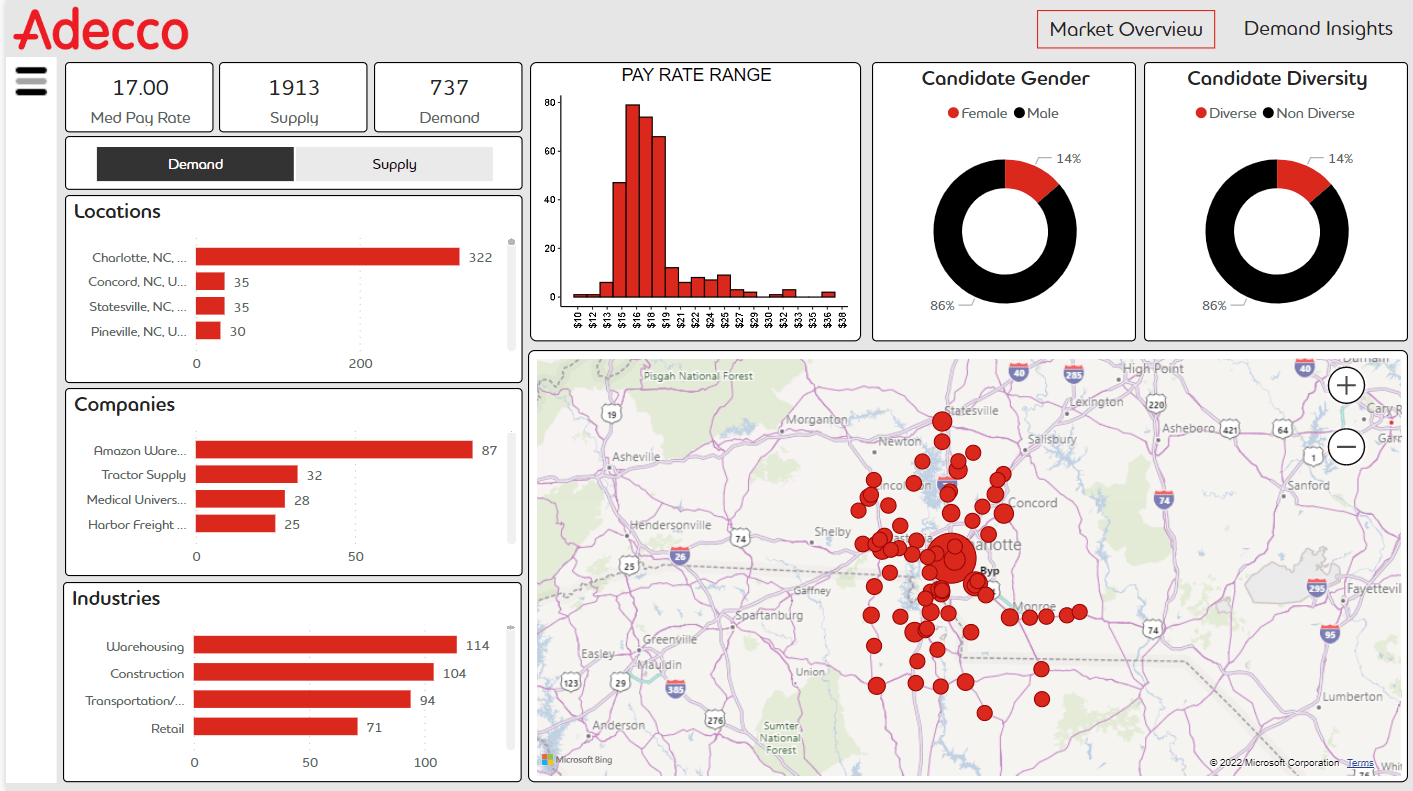Switch the toggle to Supply
1413x791 pixels.
point(394,164)
